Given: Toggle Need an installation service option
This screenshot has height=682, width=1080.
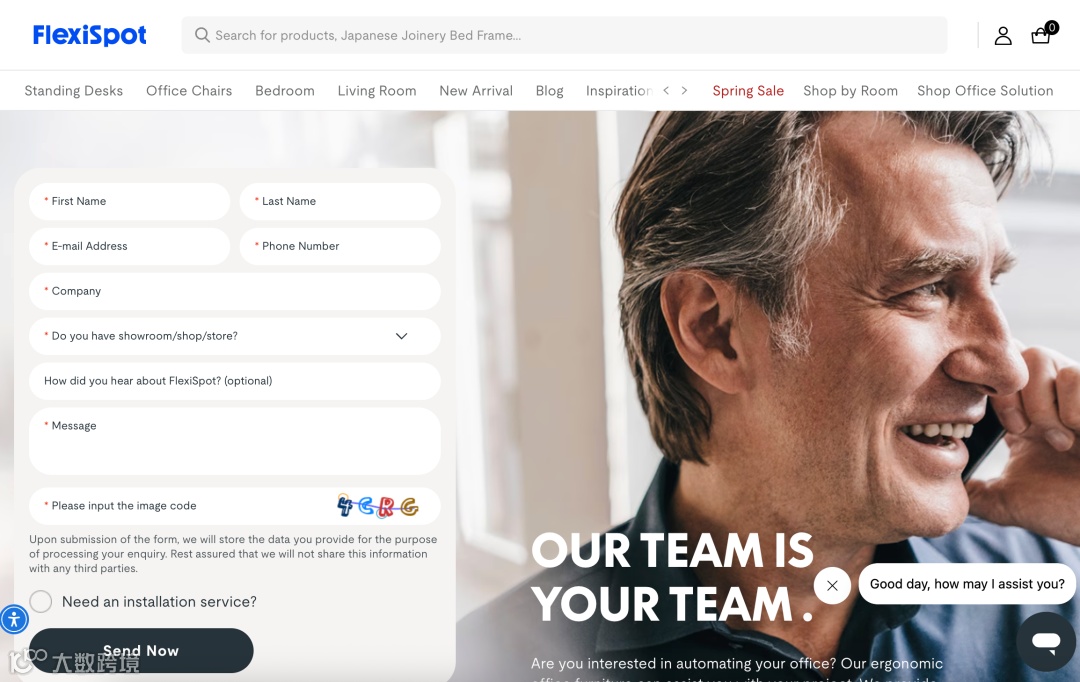Looking at the screenshot, I should (x=41, y=601).
